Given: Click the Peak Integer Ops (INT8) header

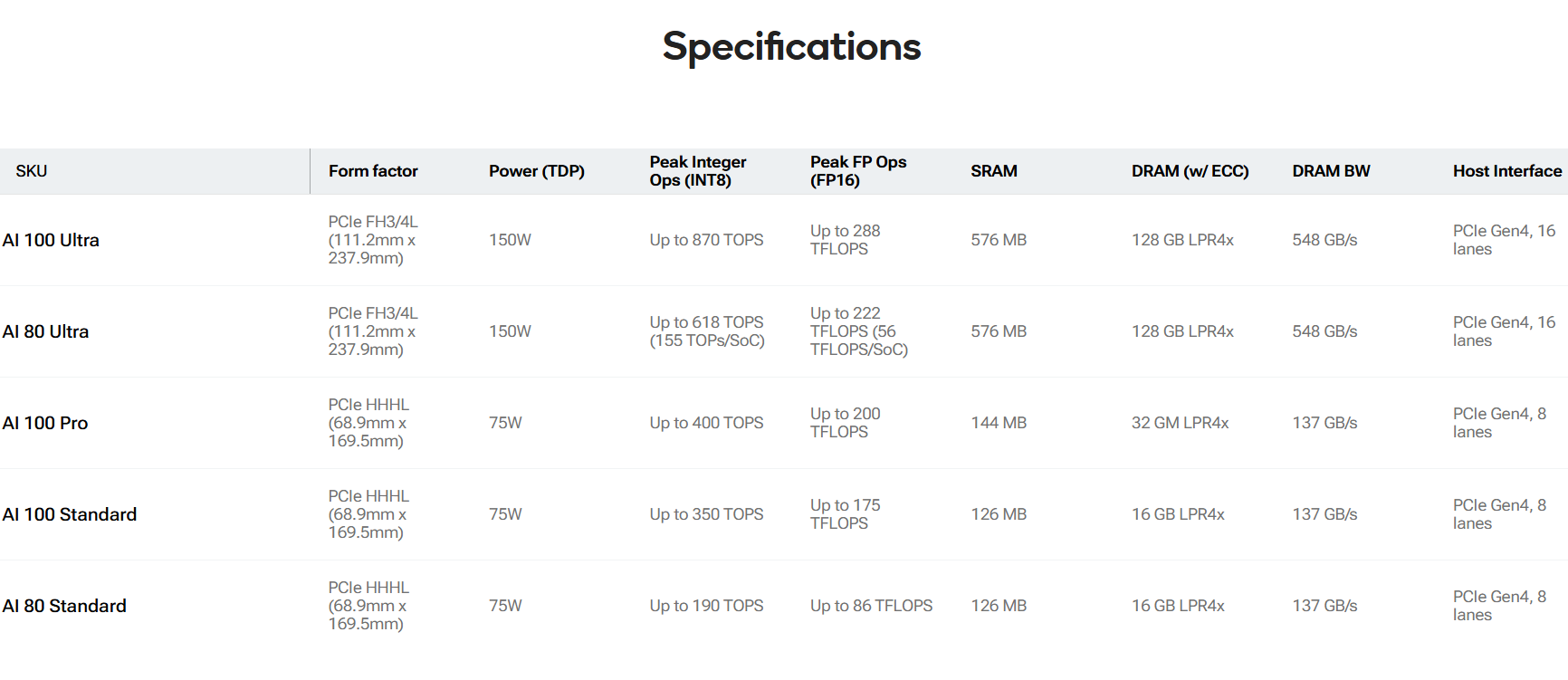Looking at the screenshot, I should 698,171.
